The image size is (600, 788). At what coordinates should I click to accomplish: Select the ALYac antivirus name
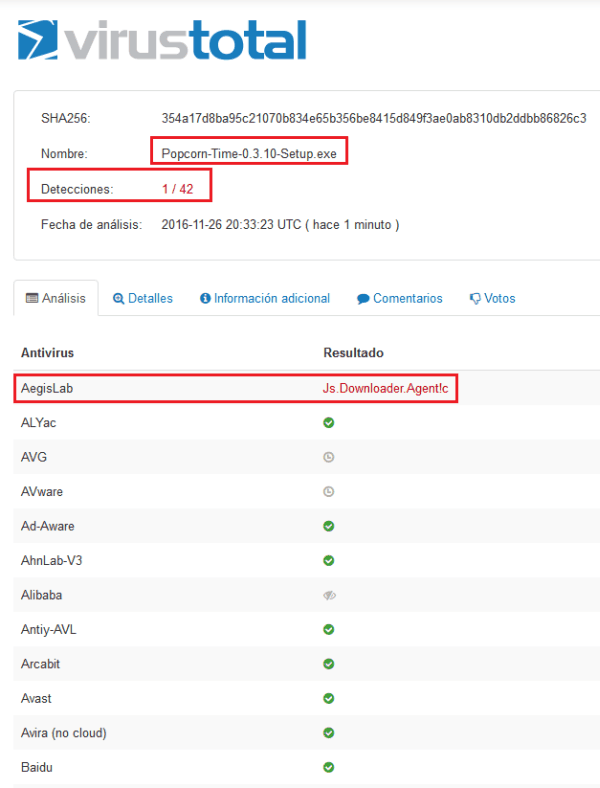point(38,423)
